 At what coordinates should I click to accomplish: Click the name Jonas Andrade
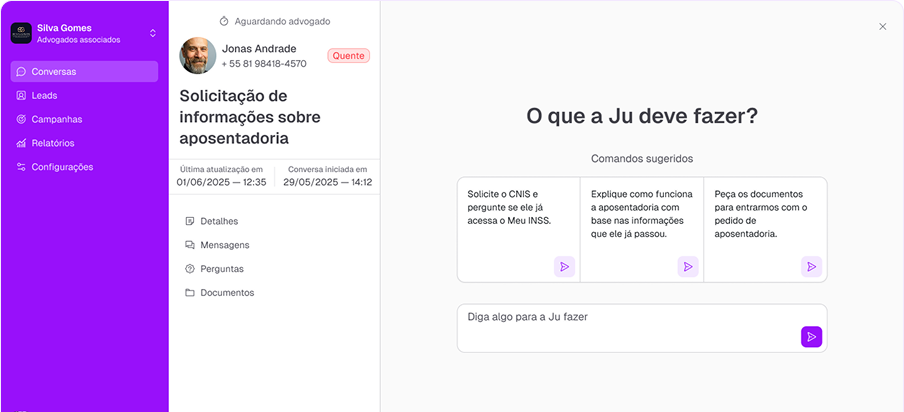[259, 48]
